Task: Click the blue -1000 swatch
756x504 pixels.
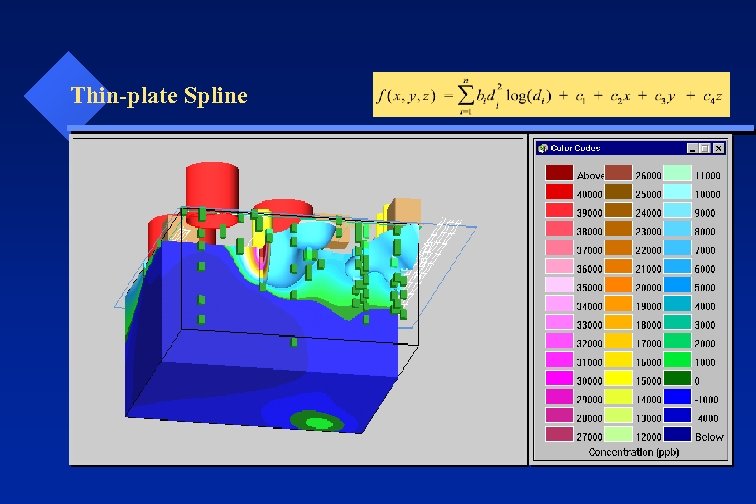Action: [677, 396]
